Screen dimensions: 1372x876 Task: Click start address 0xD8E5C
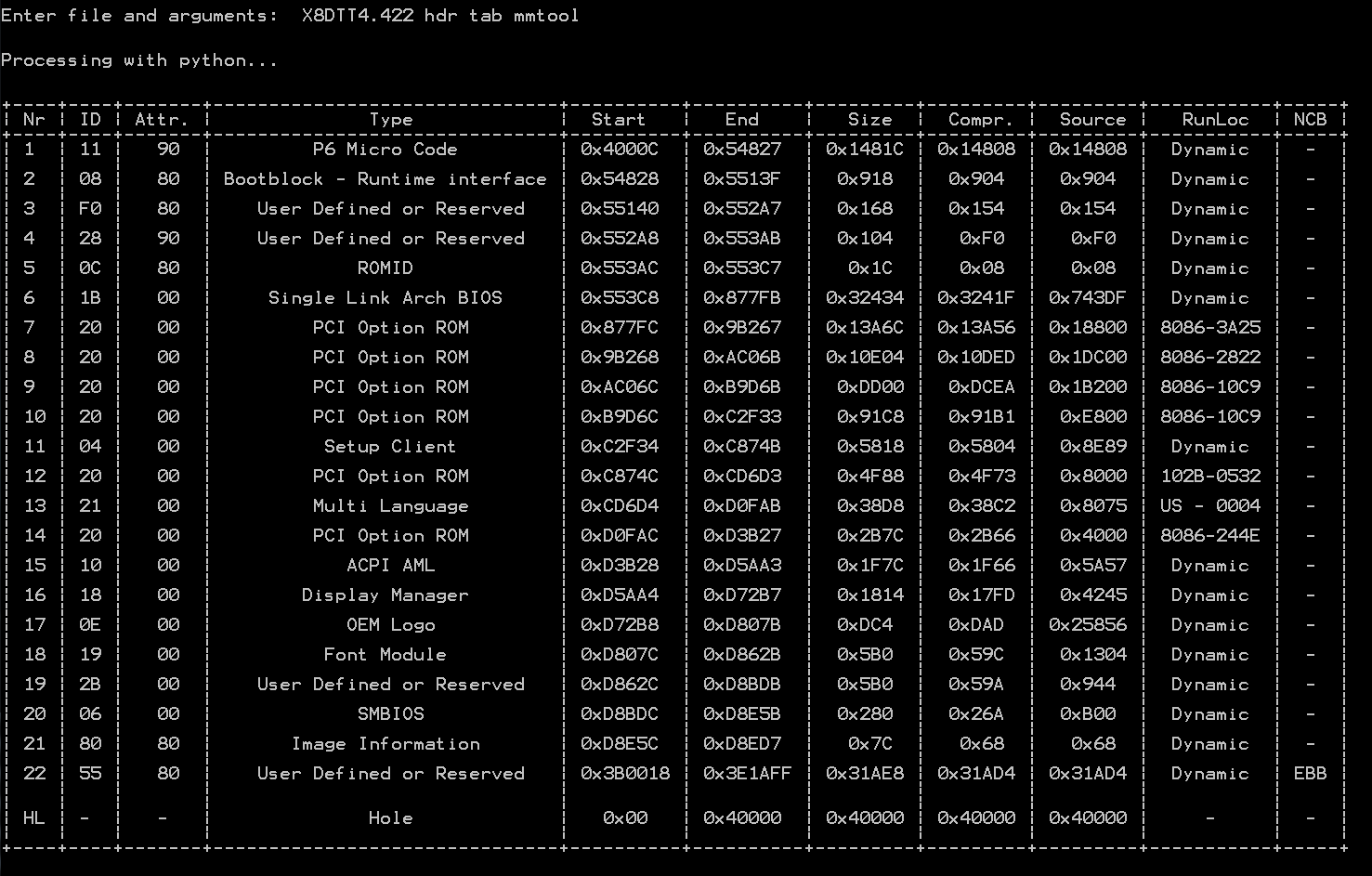tap(619, 743)
